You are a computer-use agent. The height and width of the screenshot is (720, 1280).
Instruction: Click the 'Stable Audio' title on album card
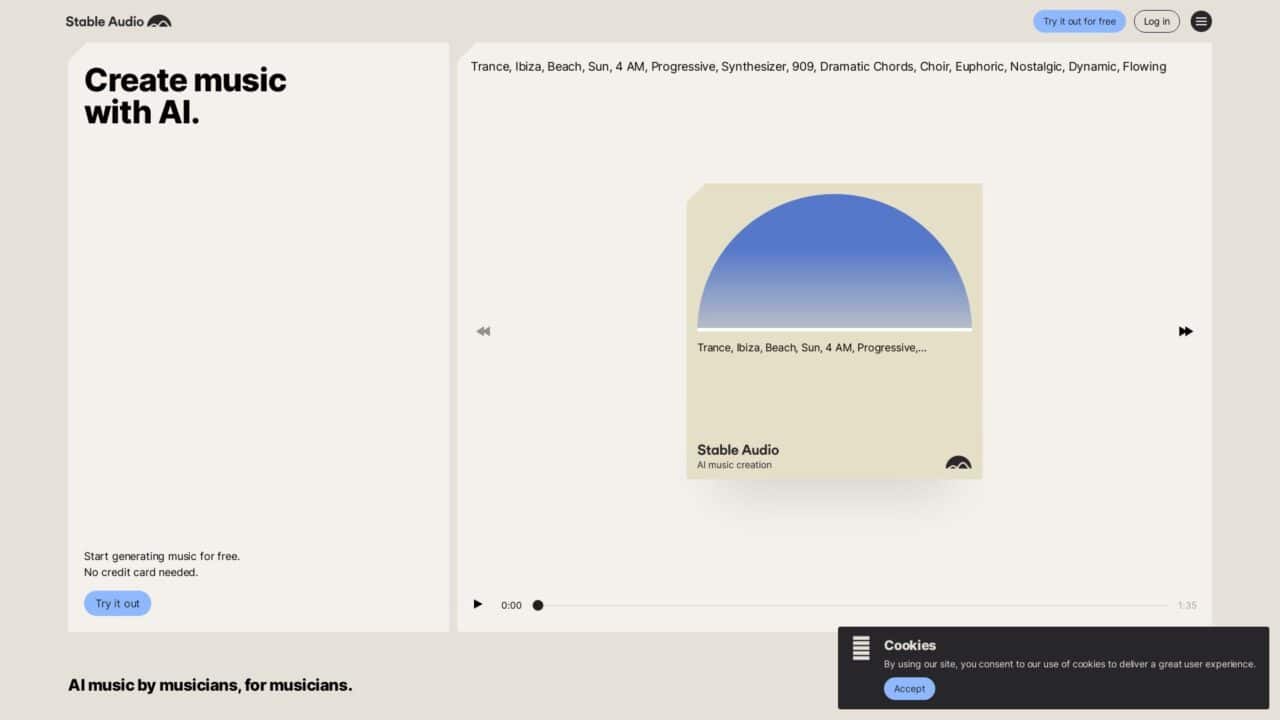pyautogui.click(x=737, y=450)
